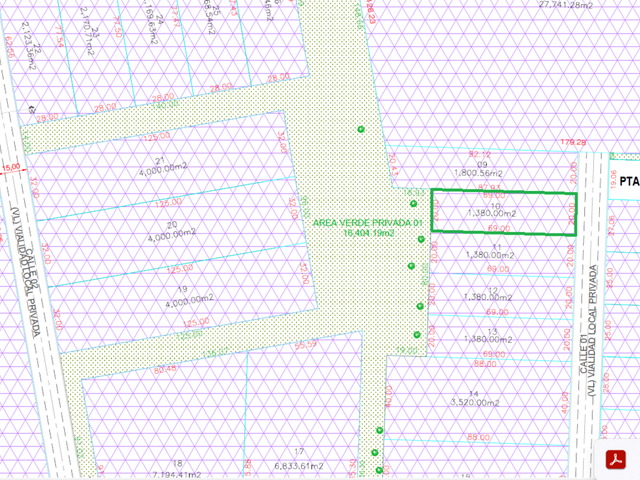This screenshot has height=480, width=640.
Task: Click the dimension '77.54'
Action: point(59,37)
